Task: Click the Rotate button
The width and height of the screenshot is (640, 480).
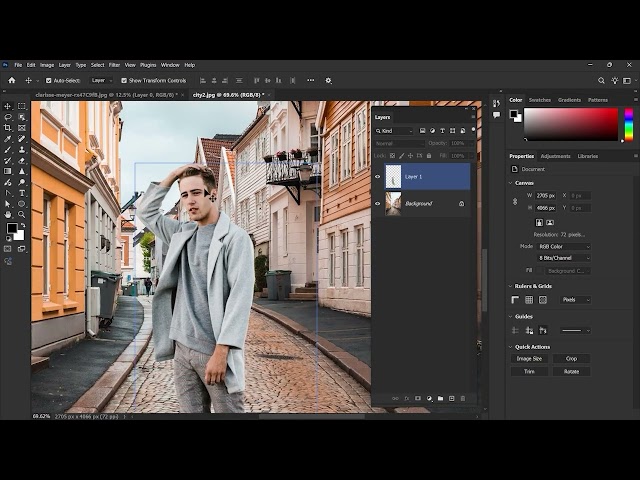Action: point(571,371)
